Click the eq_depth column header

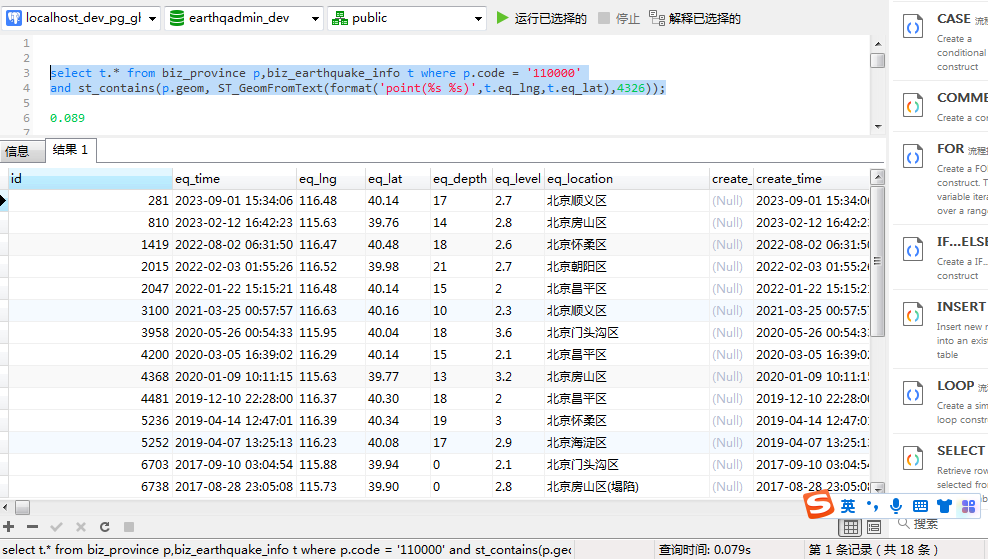point(461,178)
